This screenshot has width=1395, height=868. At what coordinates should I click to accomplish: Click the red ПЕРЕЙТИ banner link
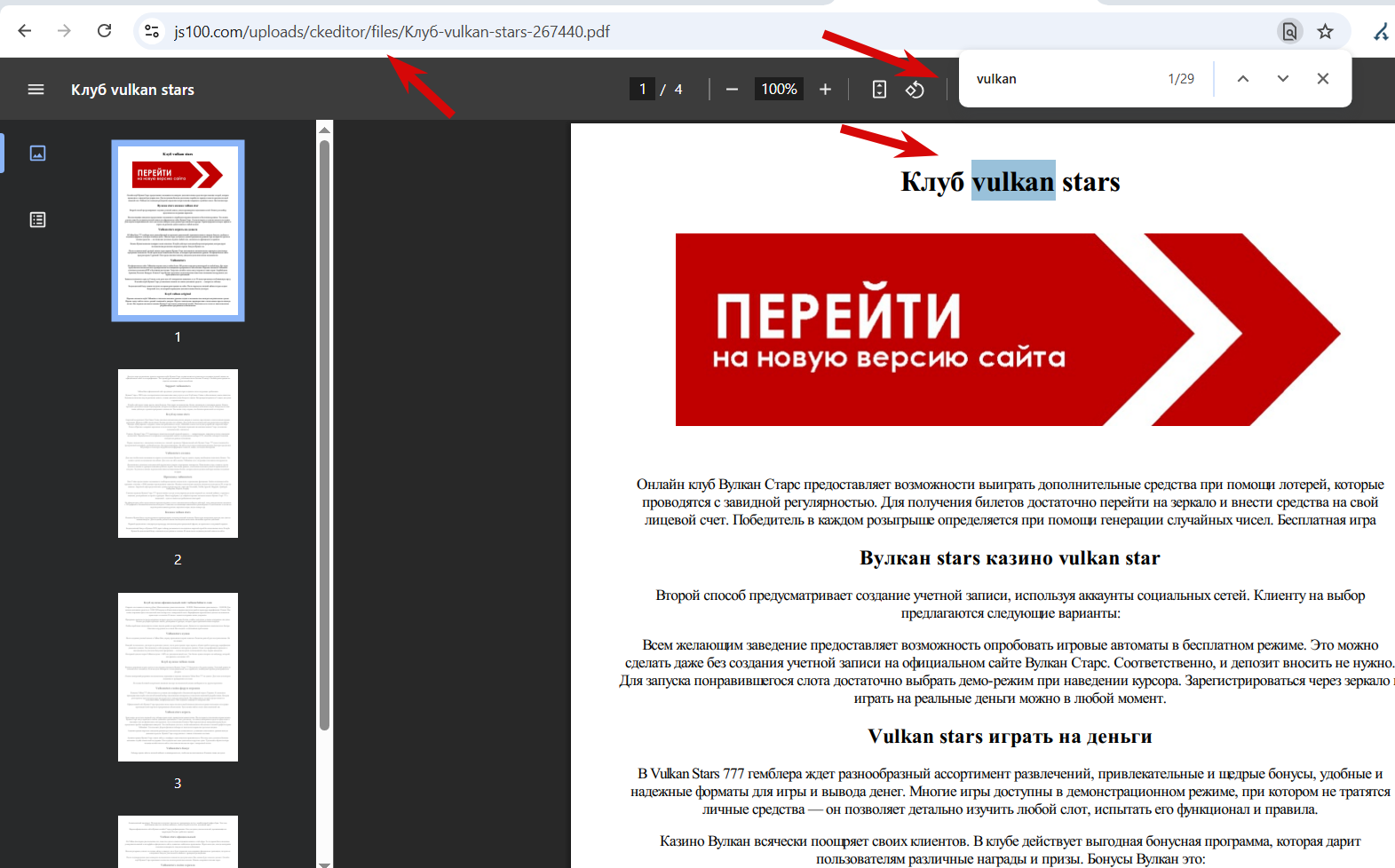pos(1008,329)
